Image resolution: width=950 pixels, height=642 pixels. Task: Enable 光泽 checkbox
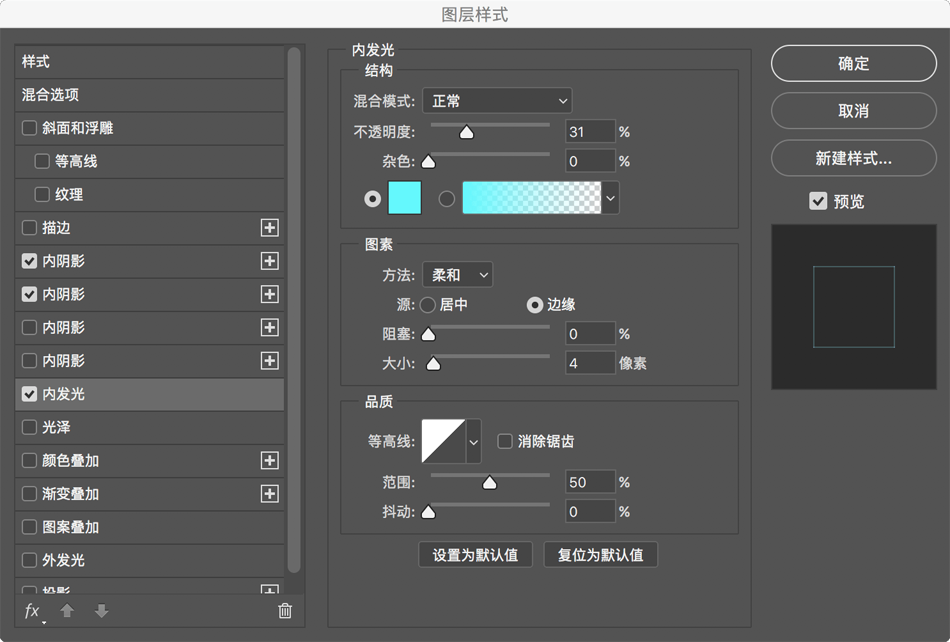pyautogui.click(x=29, y=427)
